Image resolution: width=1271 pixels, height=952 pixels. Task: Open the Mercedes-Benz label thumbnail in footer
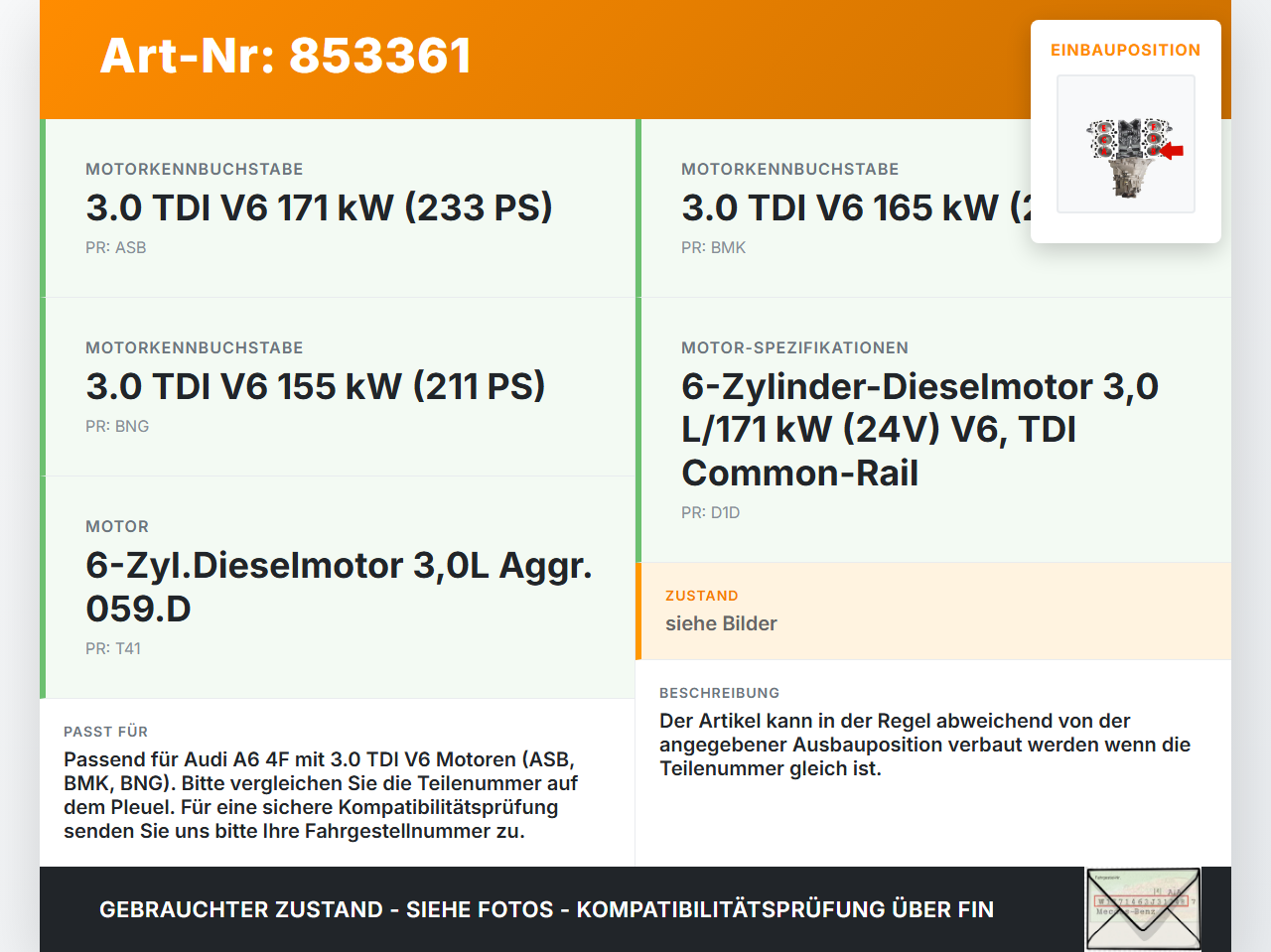click(x=1143, y=909)
